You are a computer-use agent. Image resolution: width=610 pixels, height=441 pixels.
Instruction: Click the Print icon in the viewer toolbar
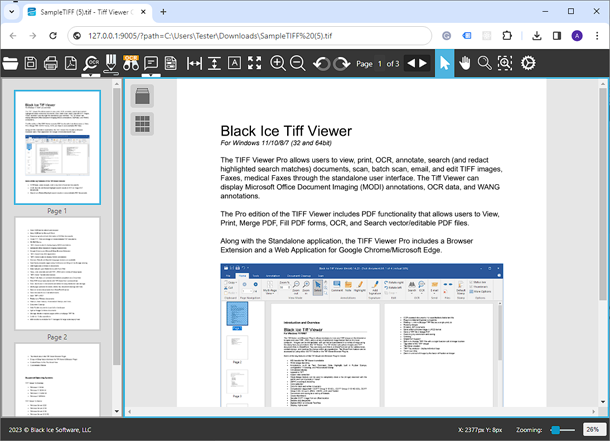(50, 64)
